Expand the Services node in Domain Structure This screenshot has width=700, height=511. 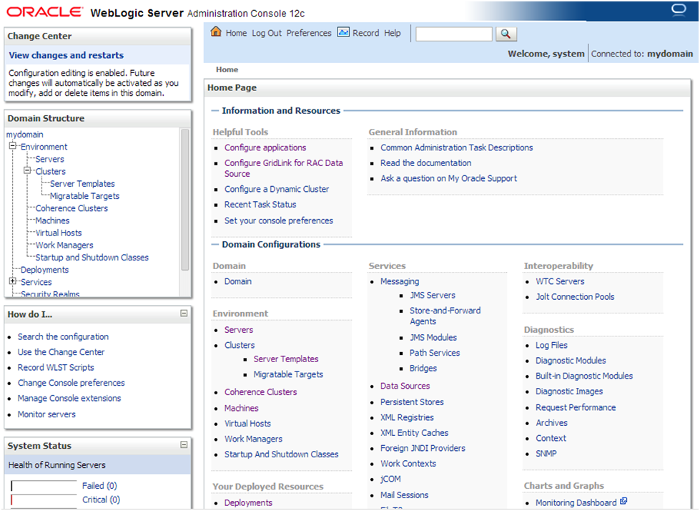tap(13, 282)
